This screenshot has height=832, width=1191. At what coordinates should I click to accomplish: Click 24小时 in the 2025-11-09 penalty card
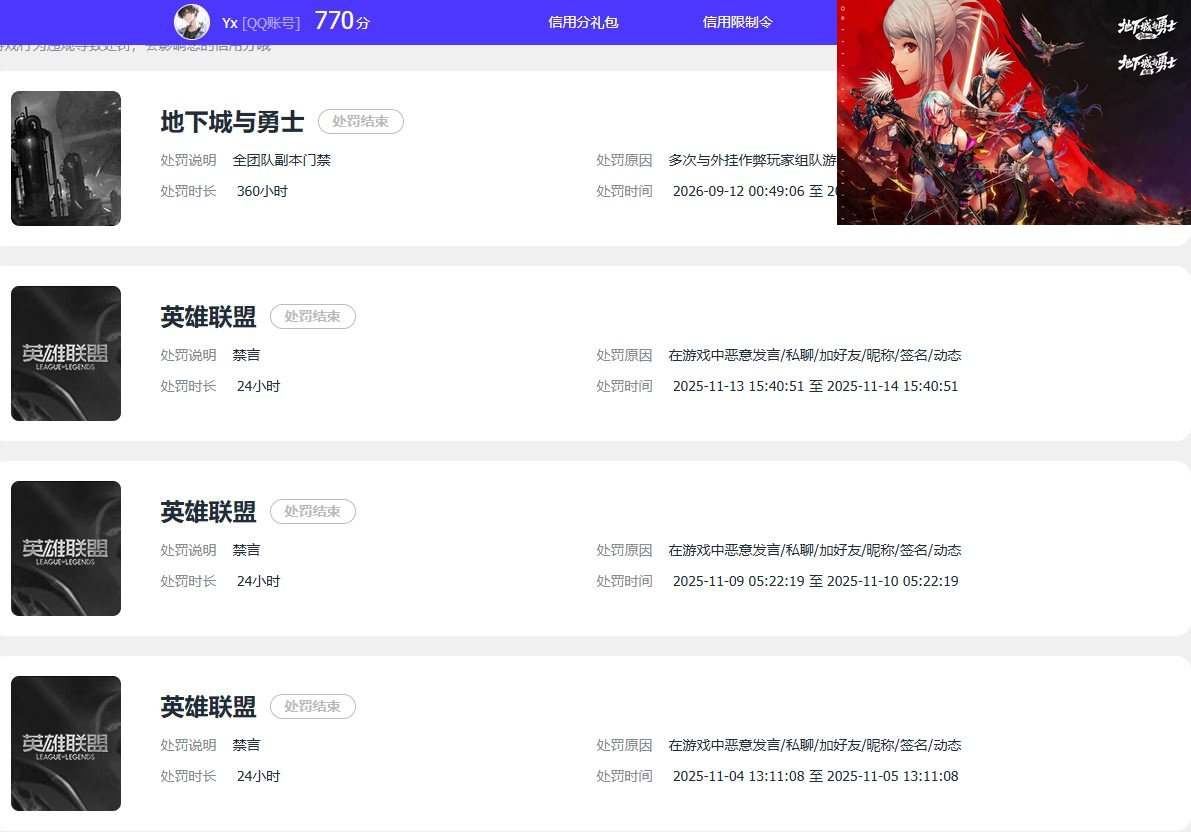(x=258, y=581)
